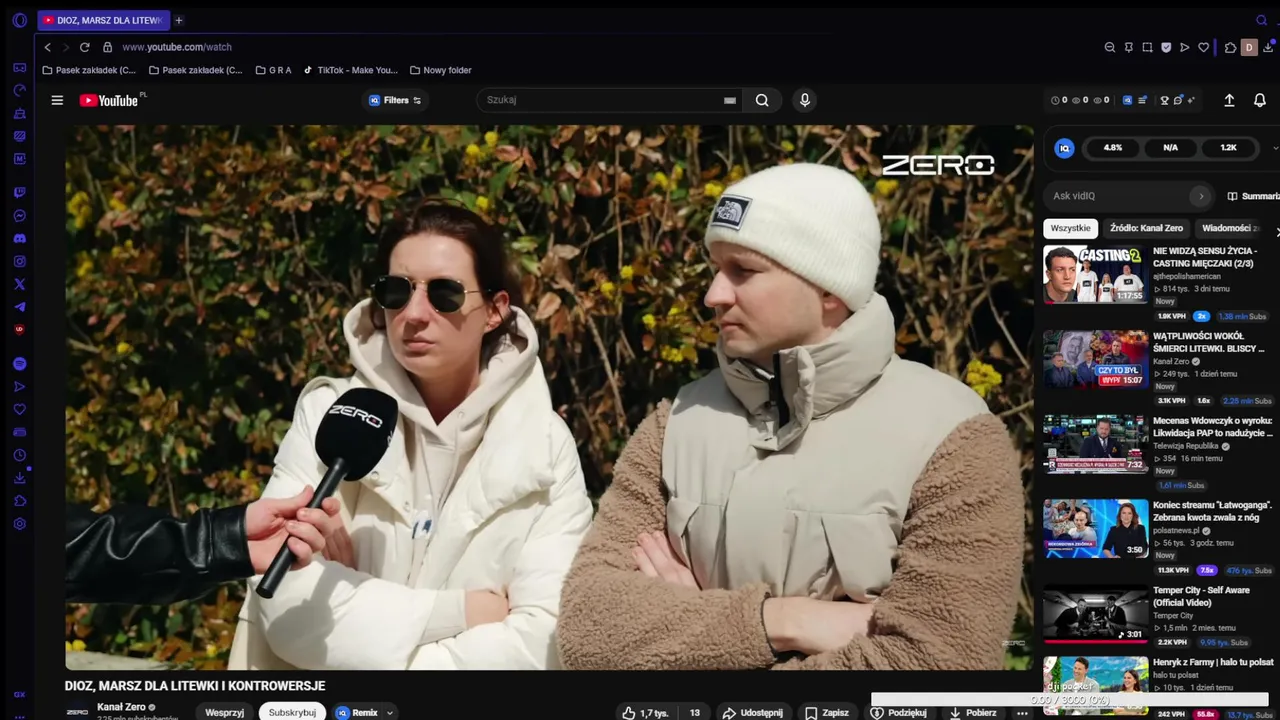
Task: Click the vidIQ logo in stats toolbar
Action: tap(1127, 100)
